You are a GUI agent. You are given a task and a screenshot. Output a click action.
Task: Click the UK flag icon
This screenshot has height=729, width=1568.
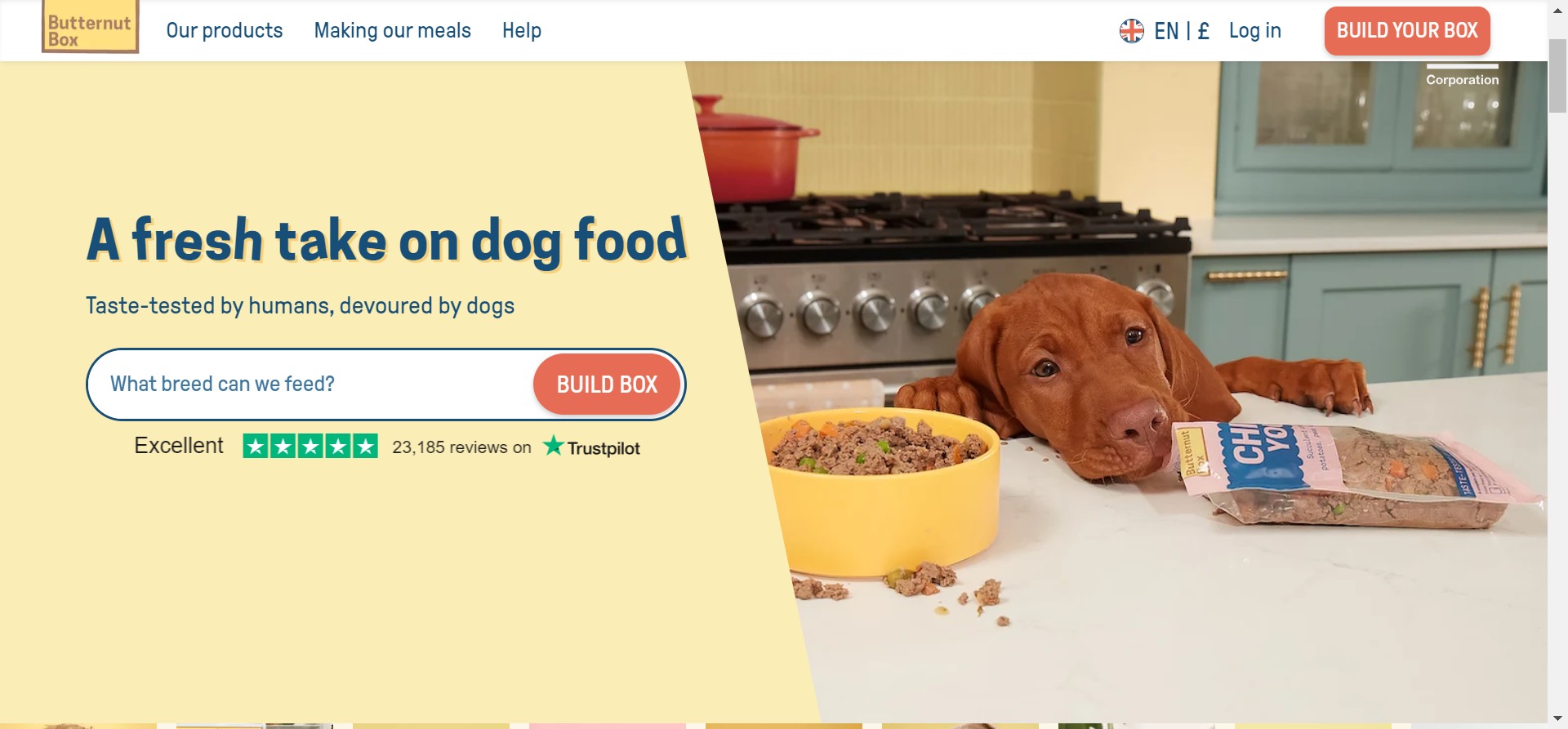tap(1131, 31)
